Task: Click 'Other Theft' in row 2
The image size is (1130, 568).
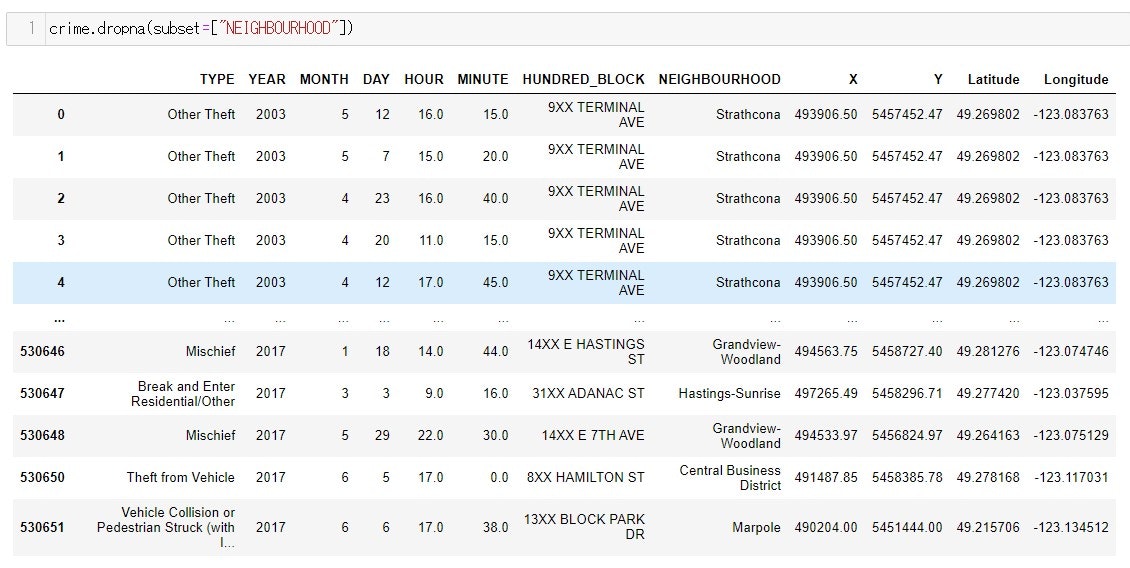Action: coord(201,198)
